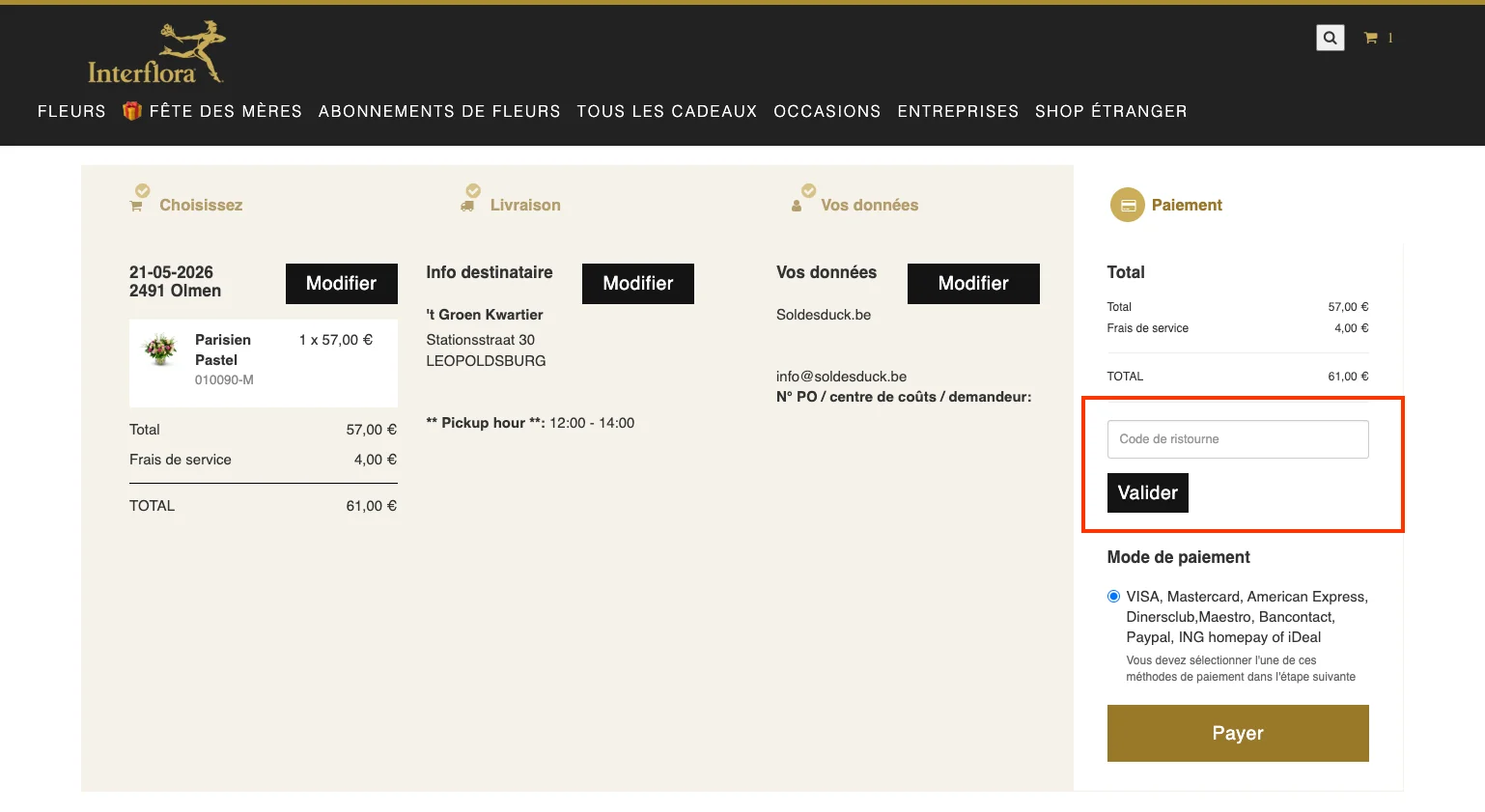The image size is (1485, 812).
Task: Click the Interflora logo
Action: pos(155,53)
